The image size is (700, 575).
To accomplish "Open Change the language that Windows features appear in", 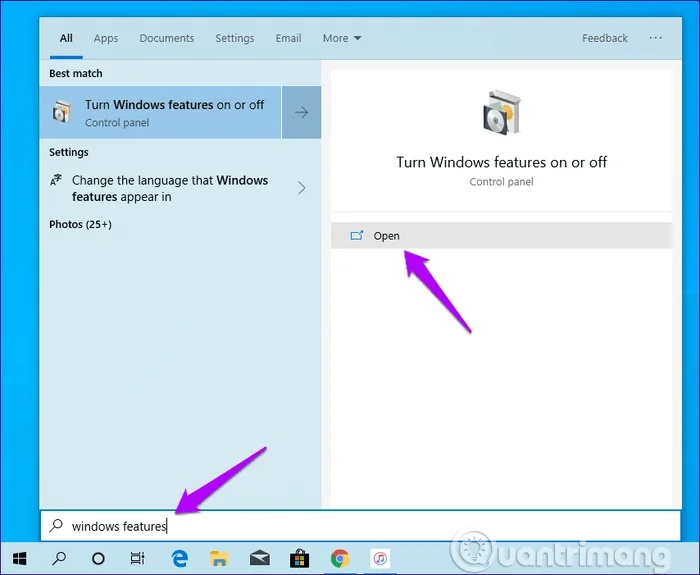I will pos(170,188).
